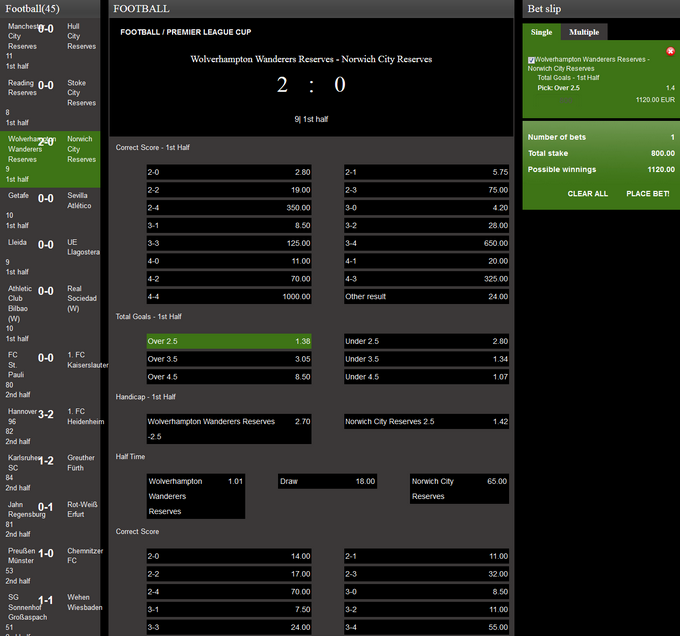Open Hannover 96 vs Heidenheim match
680x636 pixels.
pyautogui.click(x=50, y=426)
